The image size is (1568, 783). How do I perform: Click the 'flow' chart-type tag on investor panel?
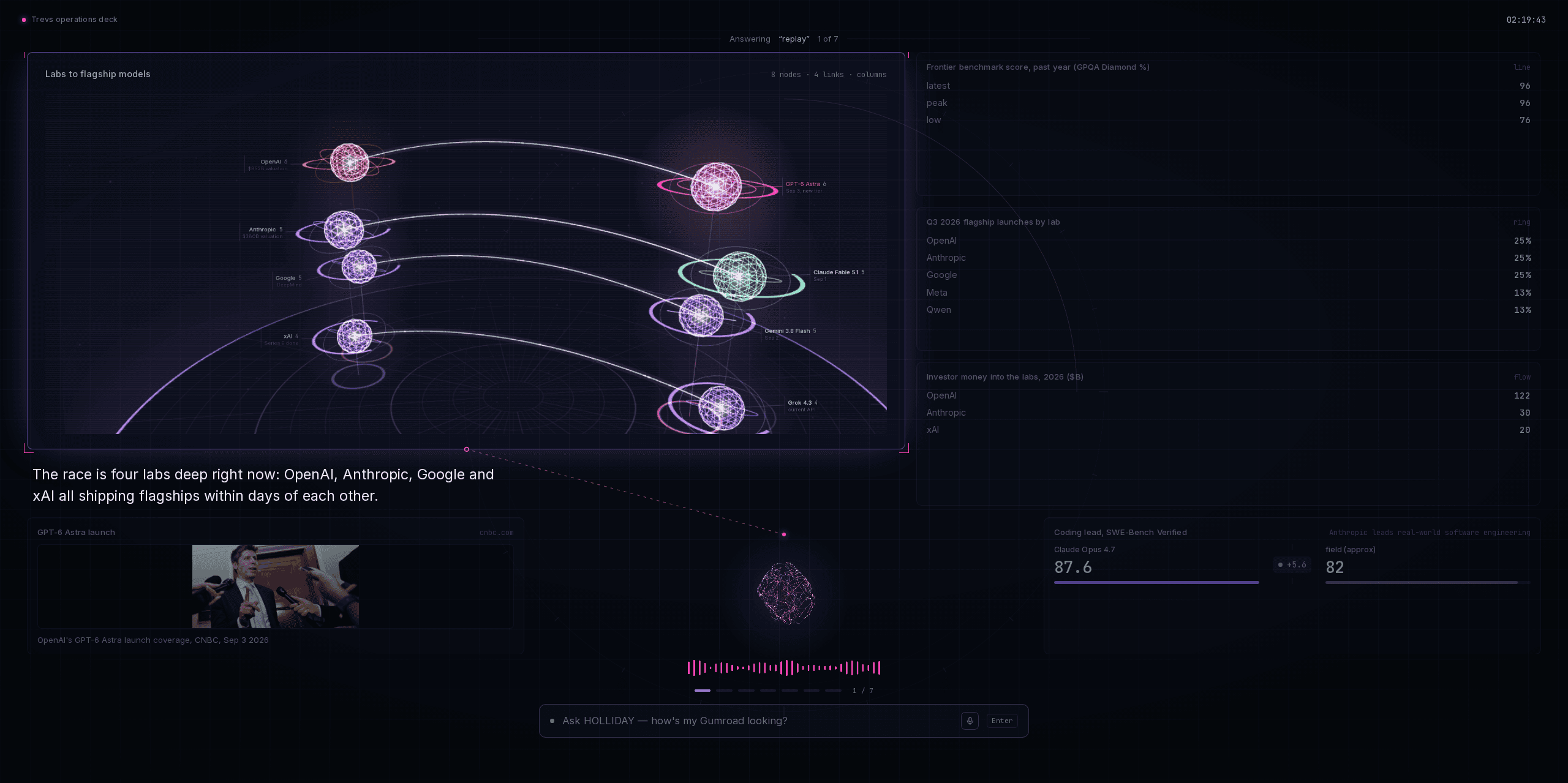[1522, 377]
